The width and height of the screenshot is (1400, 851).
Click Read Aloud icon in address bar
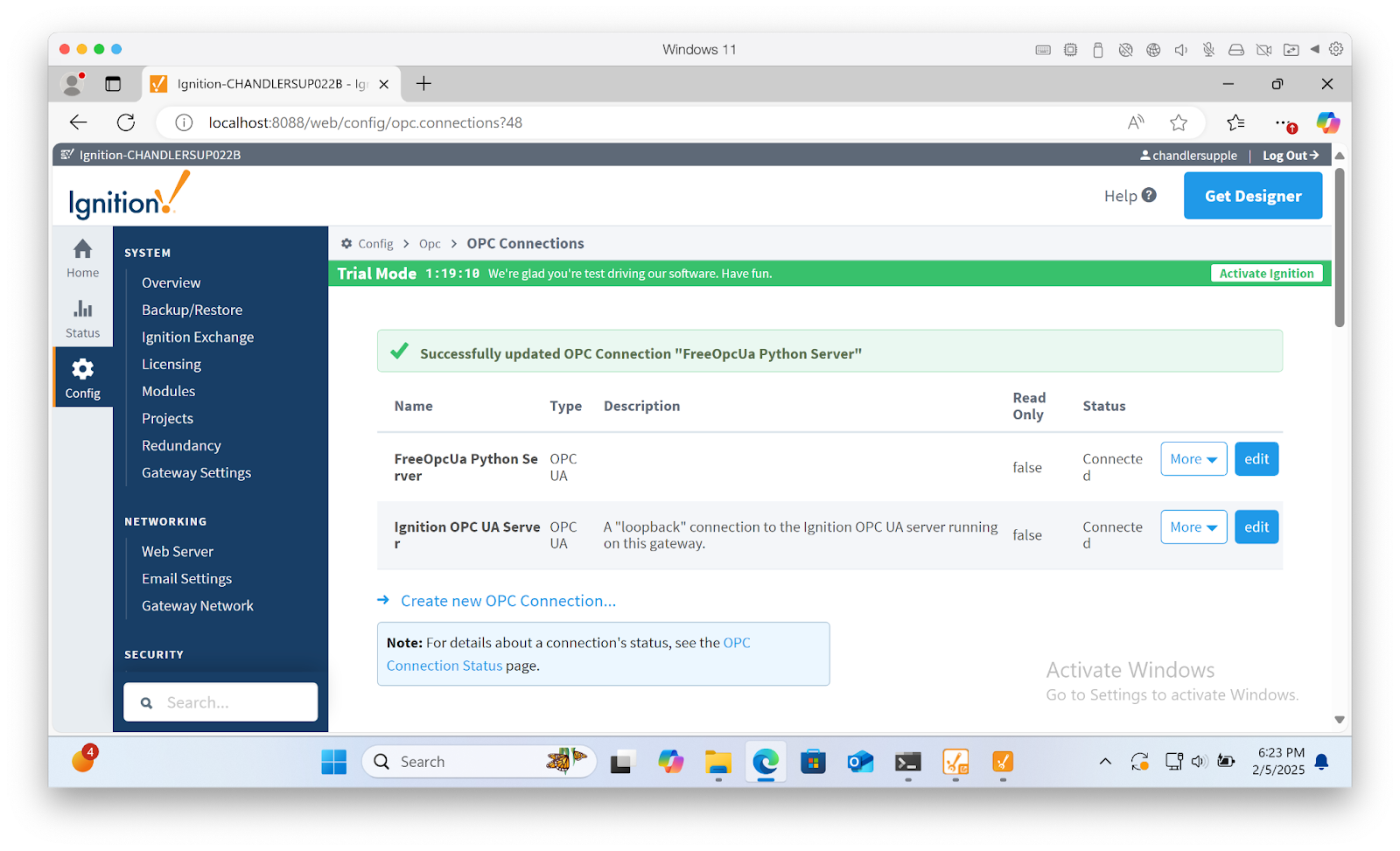coord(1136,122)
